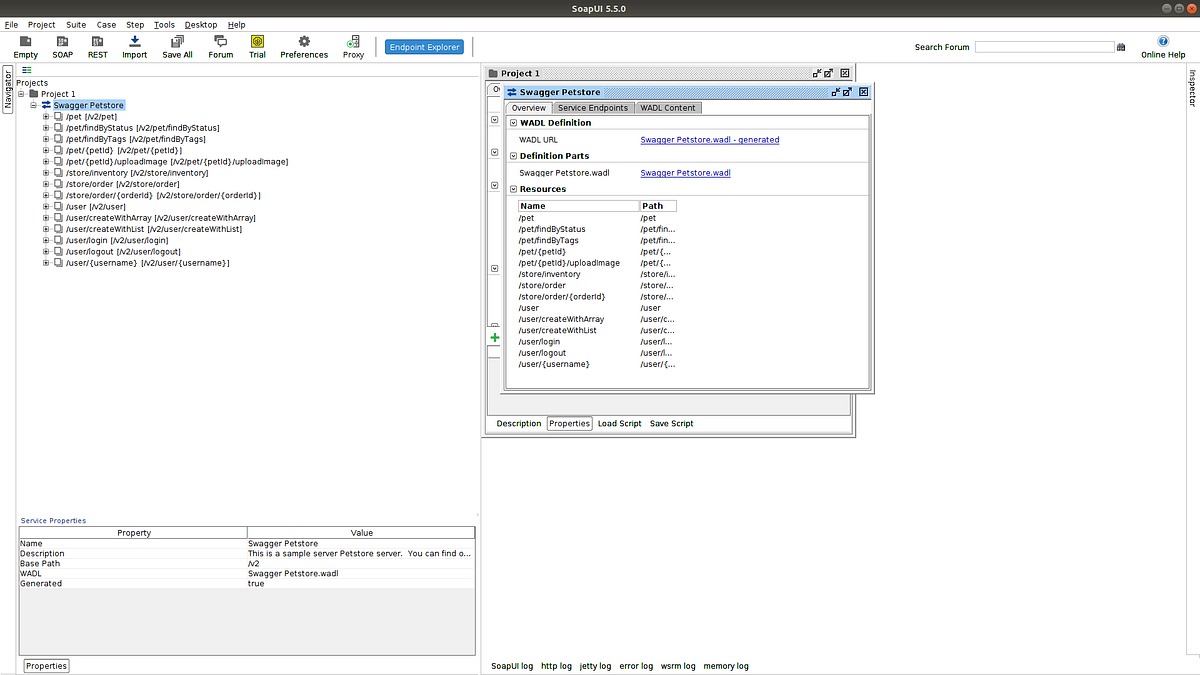The image size is (1200, 675).
Task: Switch to the Service Endpoints tab
Action: [593, 107]
